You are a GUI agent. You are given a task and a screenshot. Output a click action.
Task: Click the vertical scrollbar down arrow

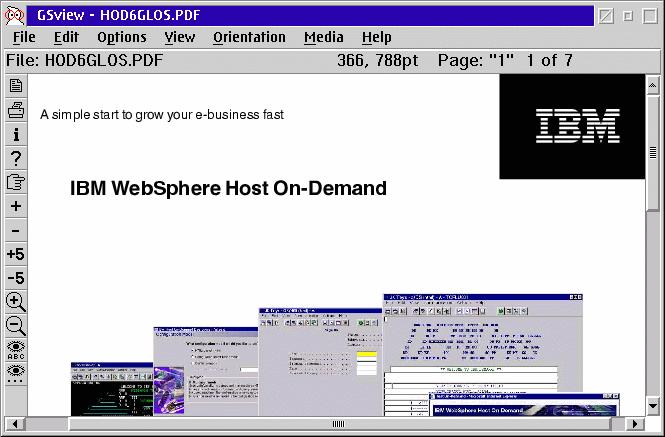pos(653,406)
